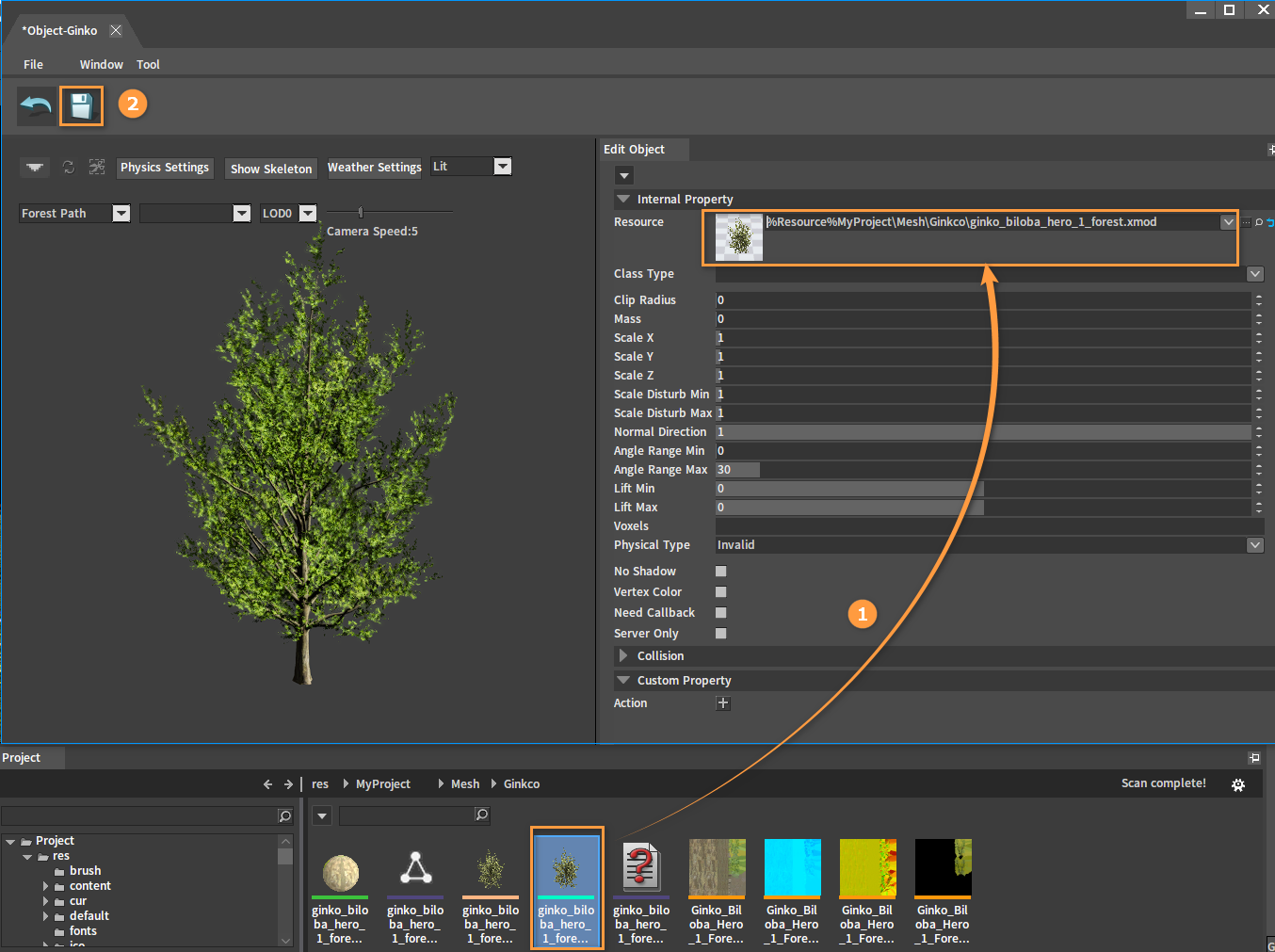Collapse the Internal Property section
Viewport: 1275px width, 952px height.
[622, 200]
